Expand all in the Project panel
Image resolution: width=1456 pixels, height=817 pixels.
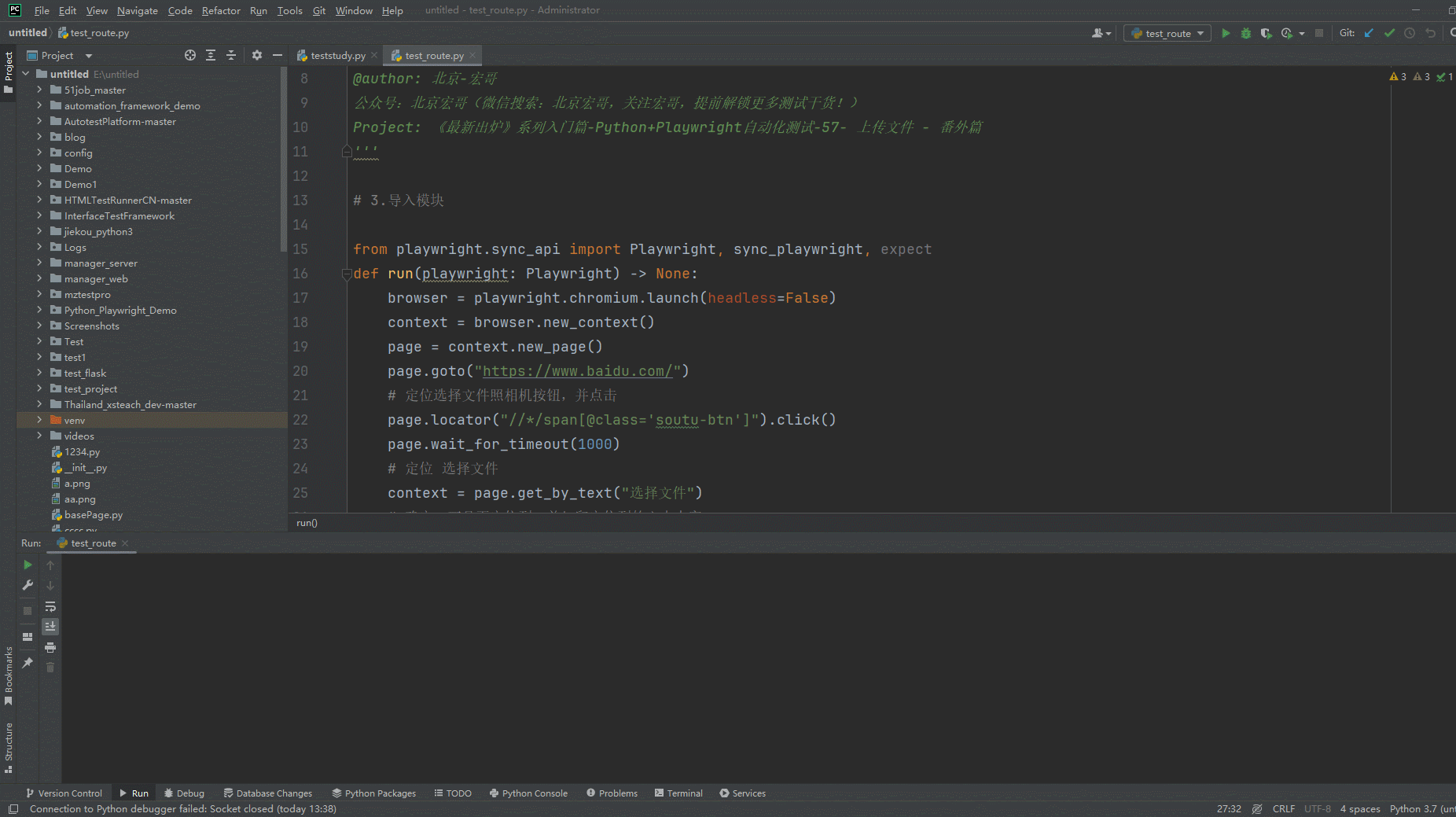click(211, 55)
